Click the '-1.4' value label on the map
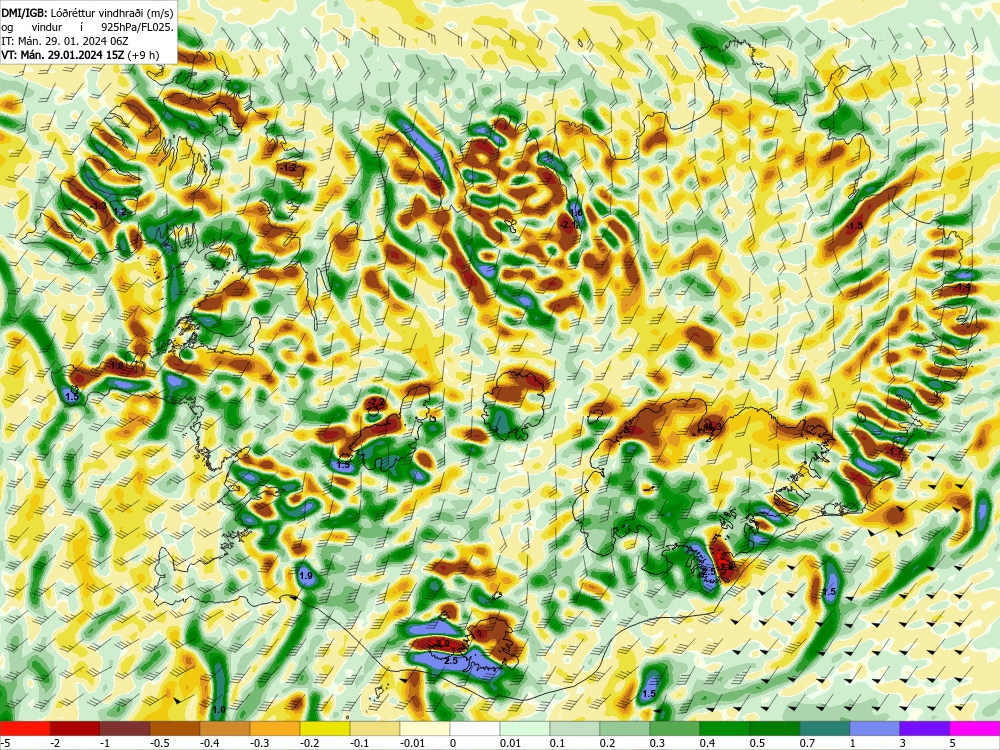The height and width of the screenshot is (750, 1000). point(962,288)
